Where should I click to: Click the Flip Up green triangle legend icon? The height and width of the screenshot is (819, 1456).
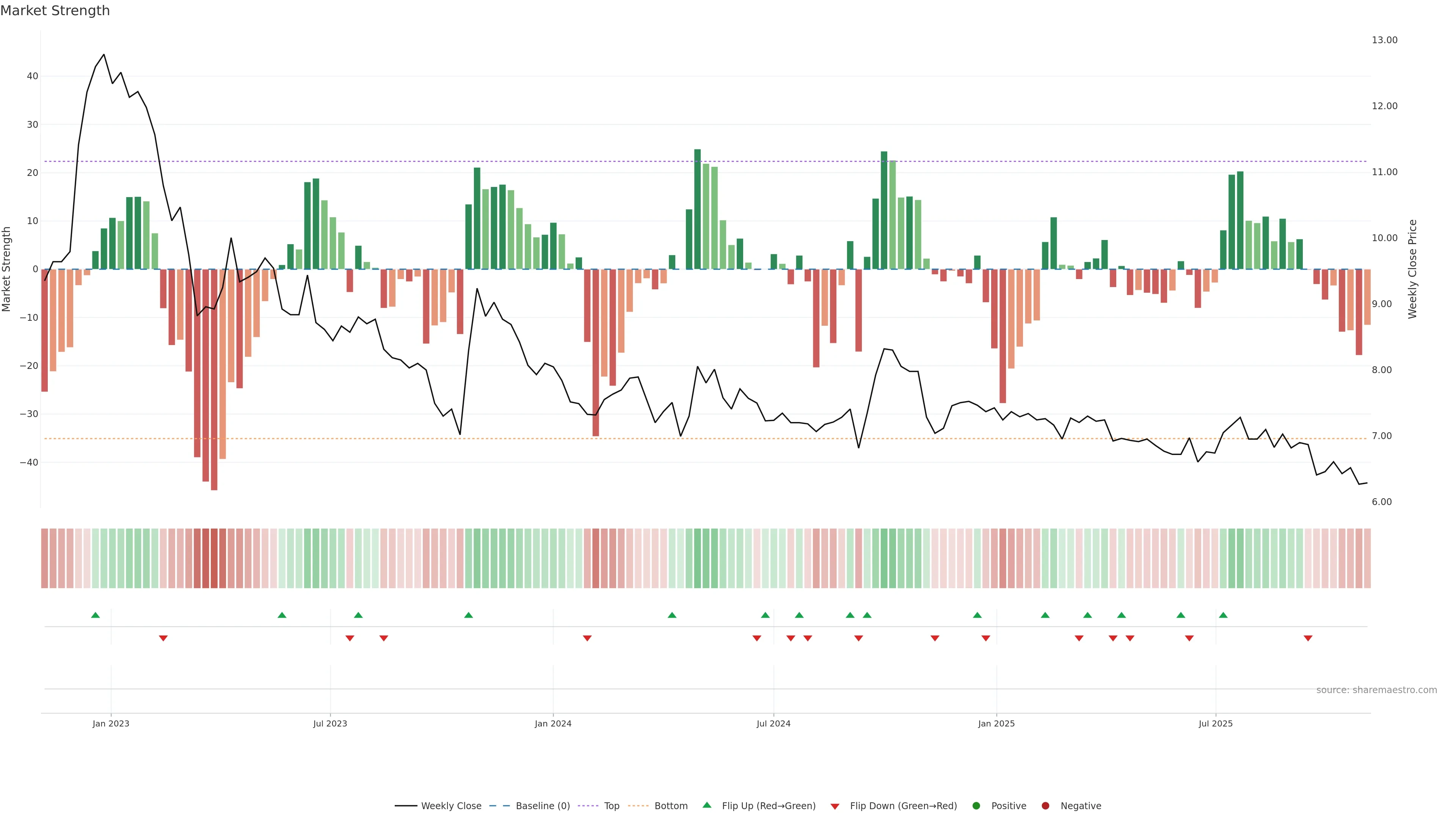tap(706, 805)
